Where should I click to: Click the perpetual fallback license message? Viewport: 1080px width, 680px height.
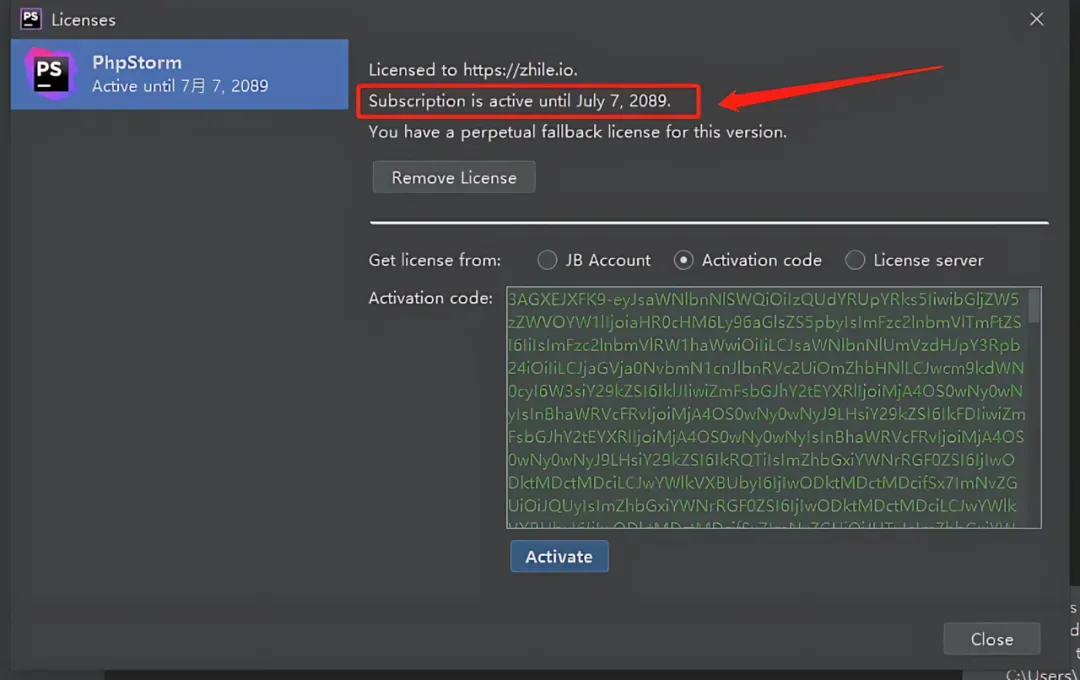point(577,132)
